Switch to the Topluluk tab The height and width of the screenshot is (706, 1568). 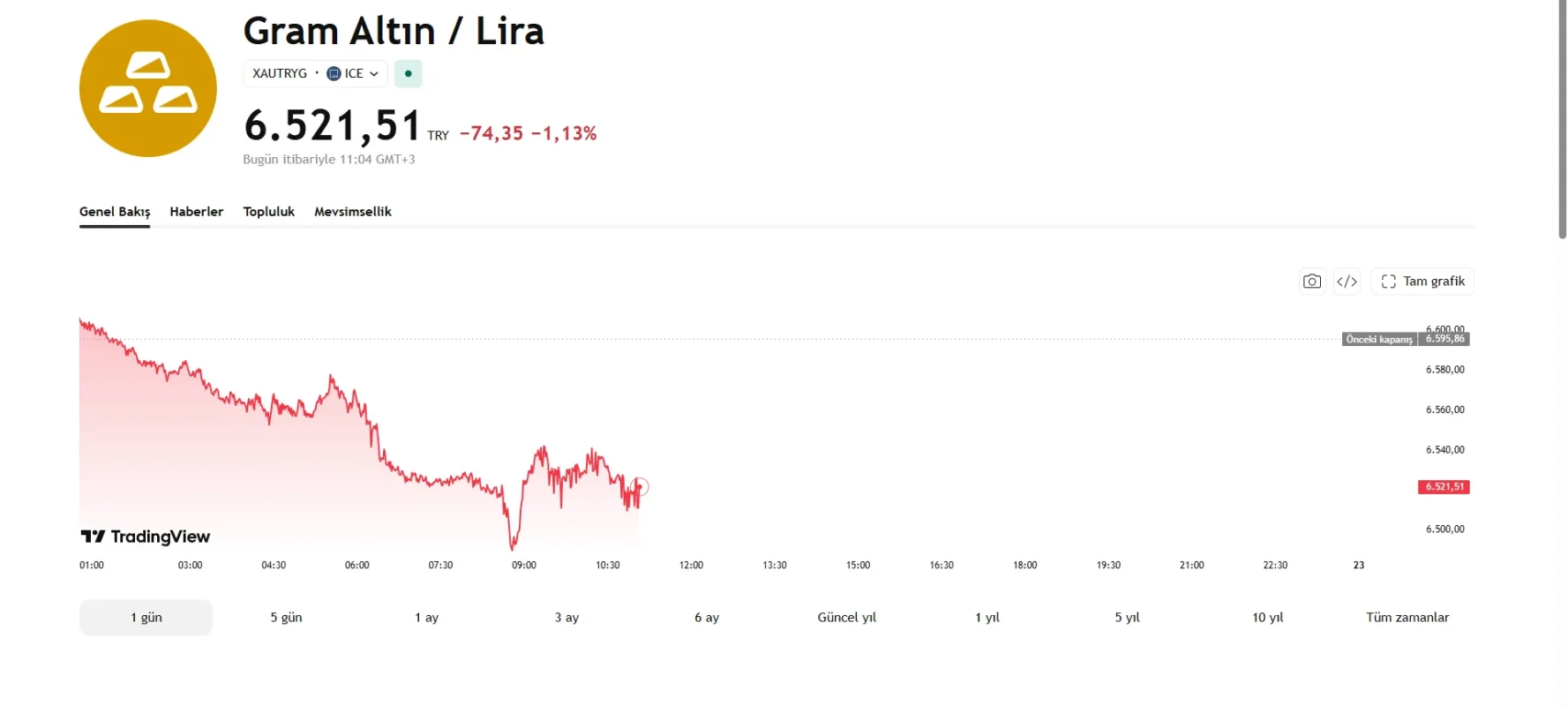tap(269, 212)
